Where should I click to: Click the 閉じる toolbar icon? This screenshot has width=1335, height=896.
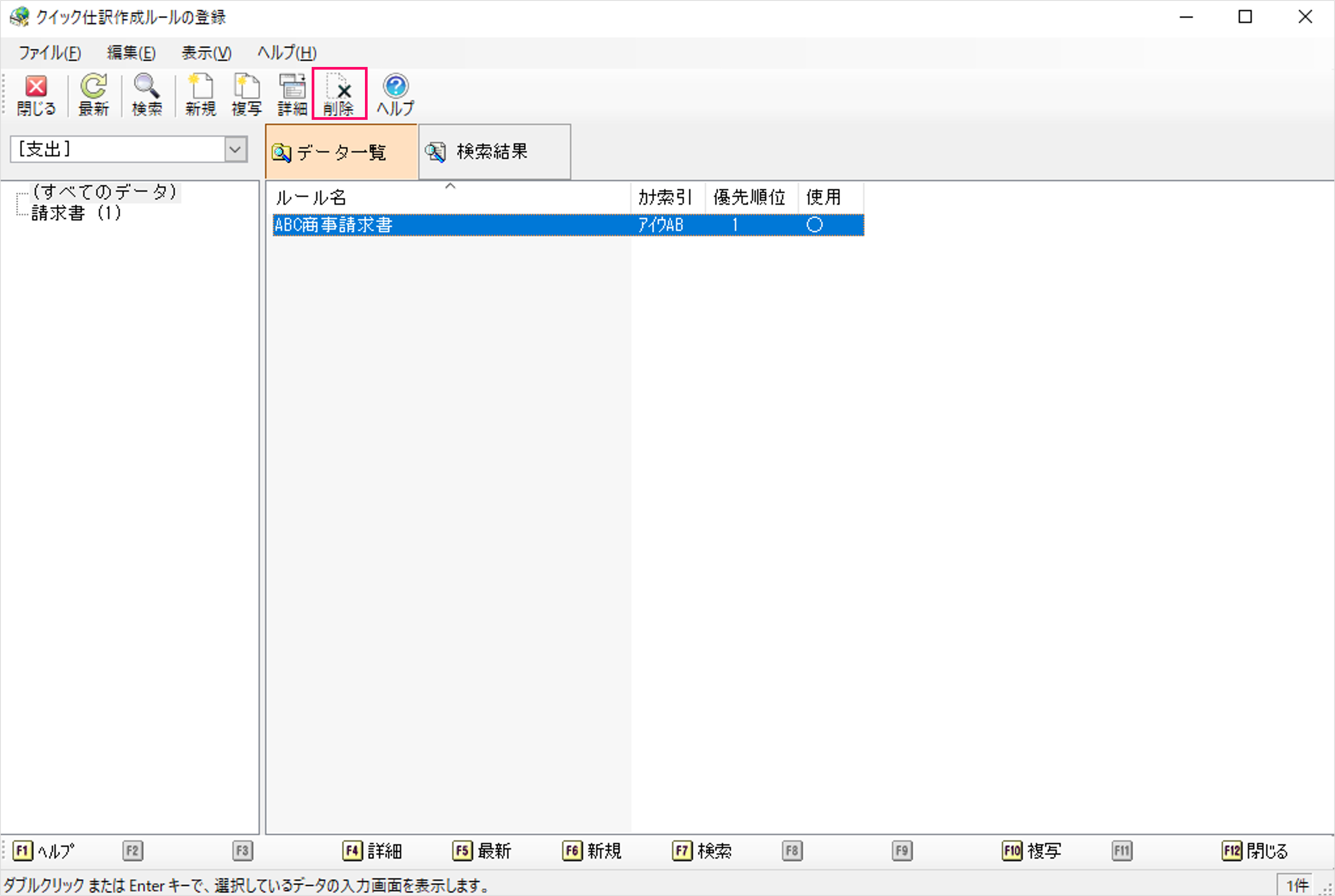click(x=36, y=94)
